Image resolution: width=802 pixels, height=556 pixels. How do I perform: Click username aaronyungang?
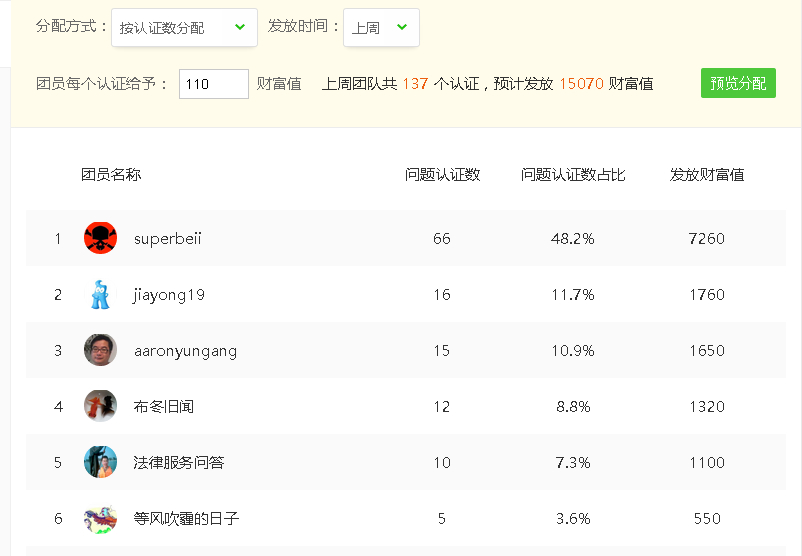(x=185, y=351)
